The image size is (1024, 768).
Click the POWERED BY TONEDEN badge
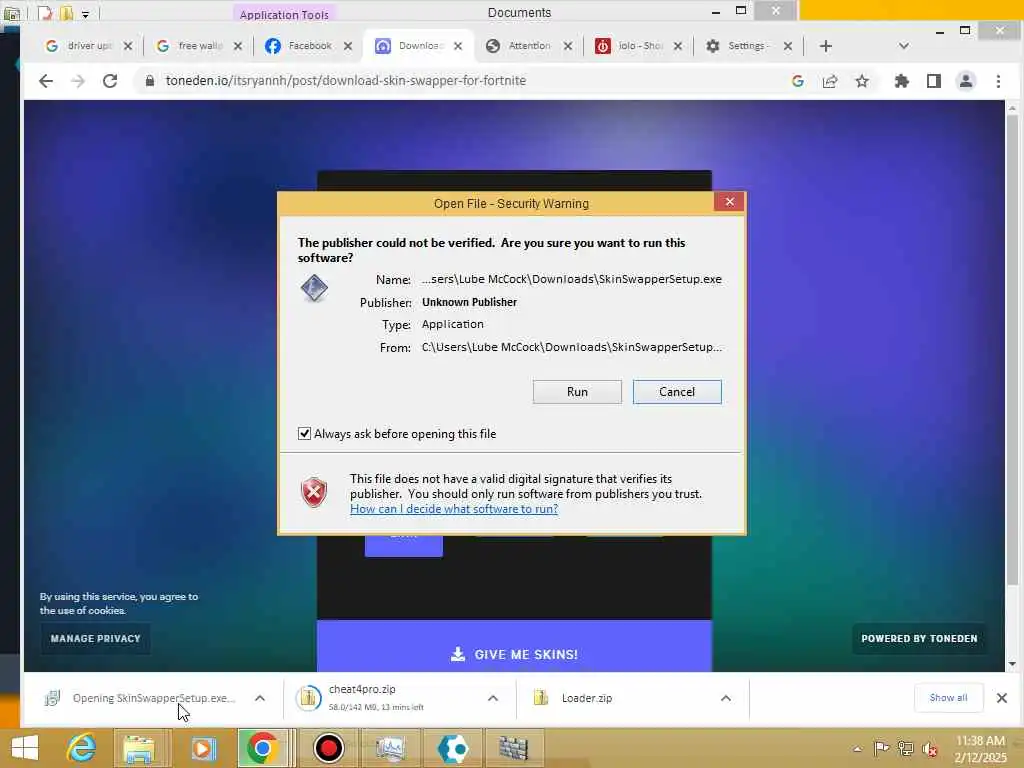[x=919, y=639]
